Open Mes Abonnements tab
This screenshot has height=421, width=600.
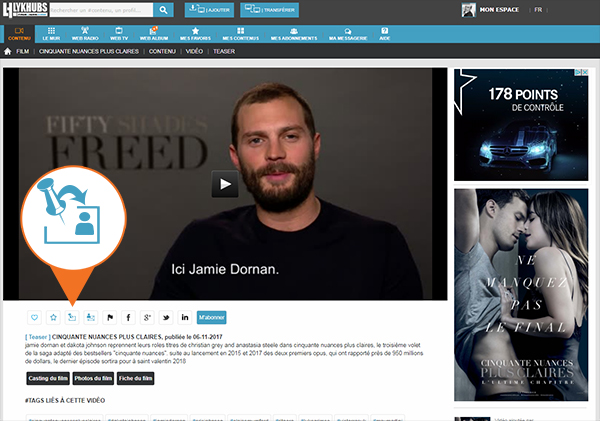click(x=294, y=34)
